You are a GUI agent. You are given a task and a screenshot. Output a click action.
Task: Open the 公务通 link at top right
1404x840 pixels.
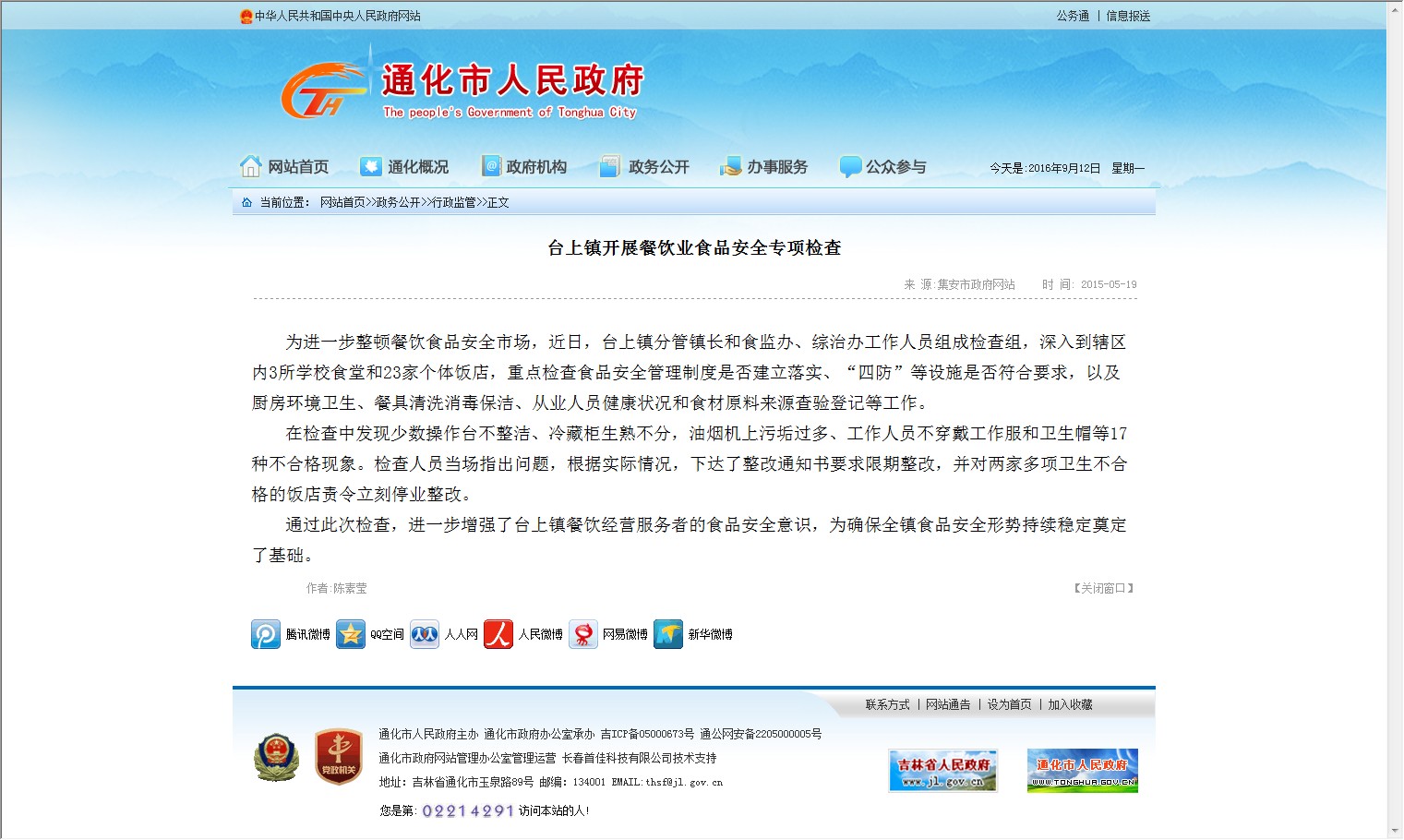[1073, 16]
